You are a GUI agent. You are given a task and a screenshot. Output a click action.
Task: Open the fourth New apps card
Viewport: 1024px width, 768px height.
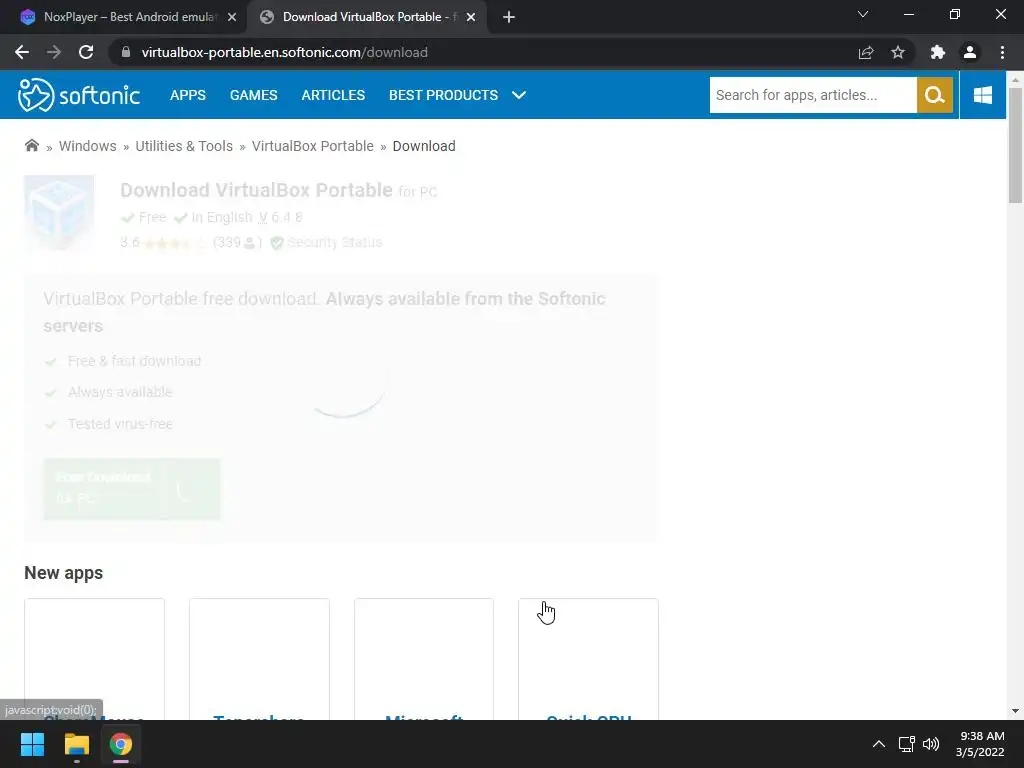[588, 659]
